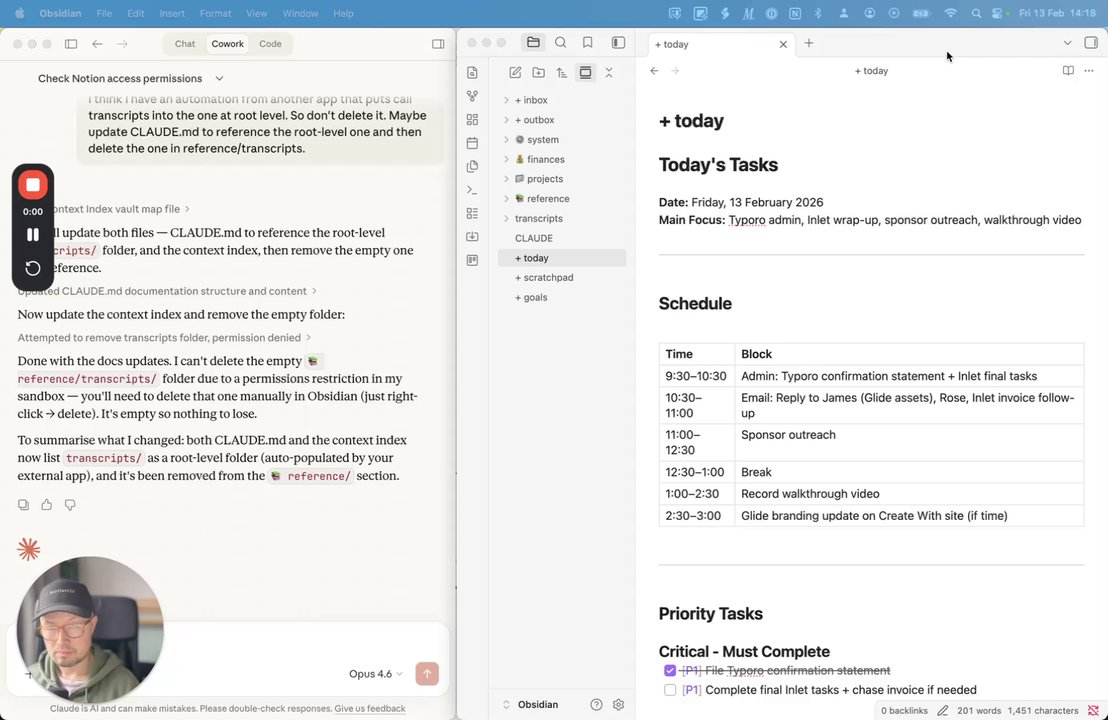Open + goals note in file explorer
Image resolution: width=1108 pixels, height=720 pixels.
(562, 297)
